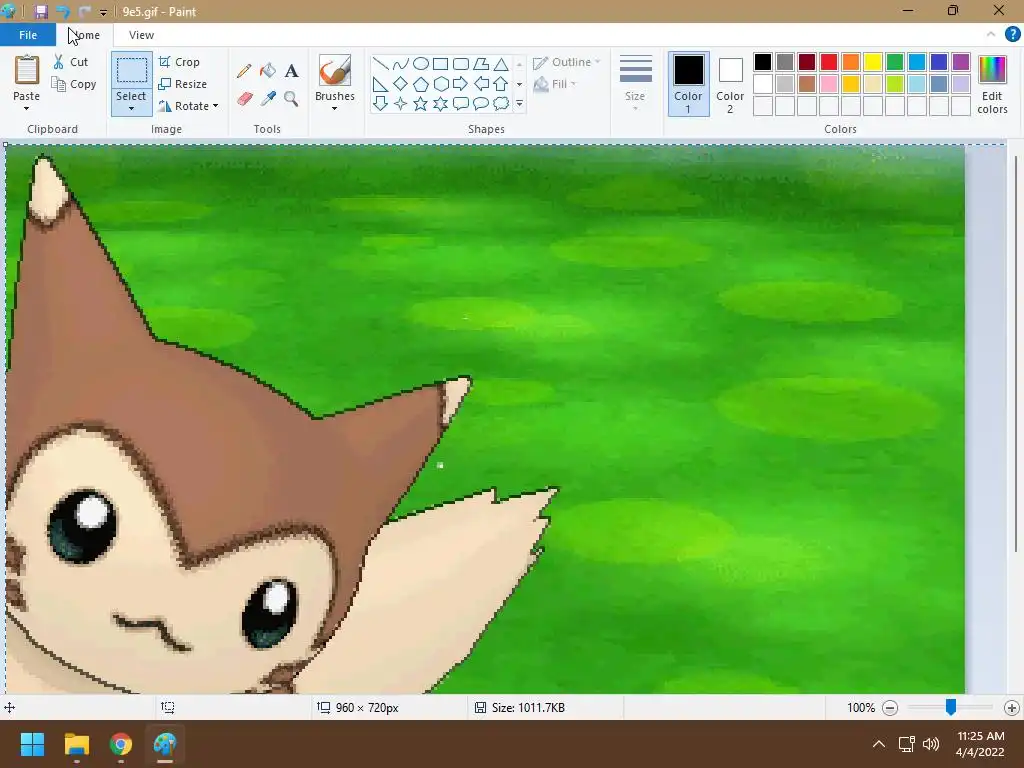The height and width of the screenshot is (768, 1024).
Task: Select the Eraser tool
Action: 244,99
